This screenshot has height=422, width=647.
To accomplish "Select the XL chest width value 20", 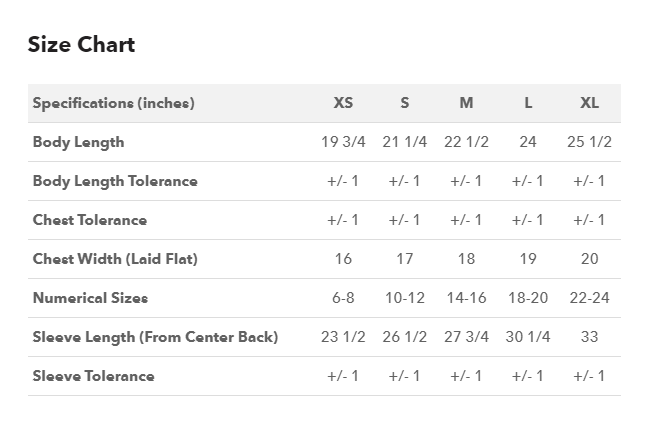I will click(x=589, y=259).
